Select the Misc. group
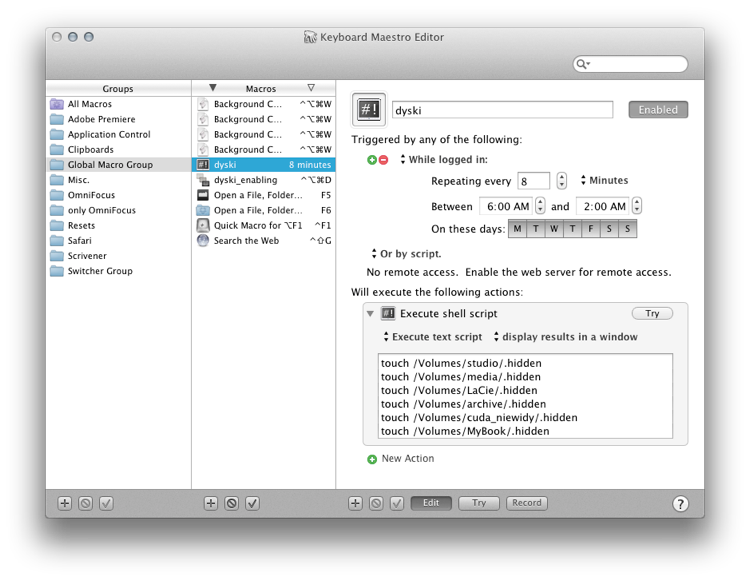Viewport: 750px width, 581px height. [x=120, y=180]
